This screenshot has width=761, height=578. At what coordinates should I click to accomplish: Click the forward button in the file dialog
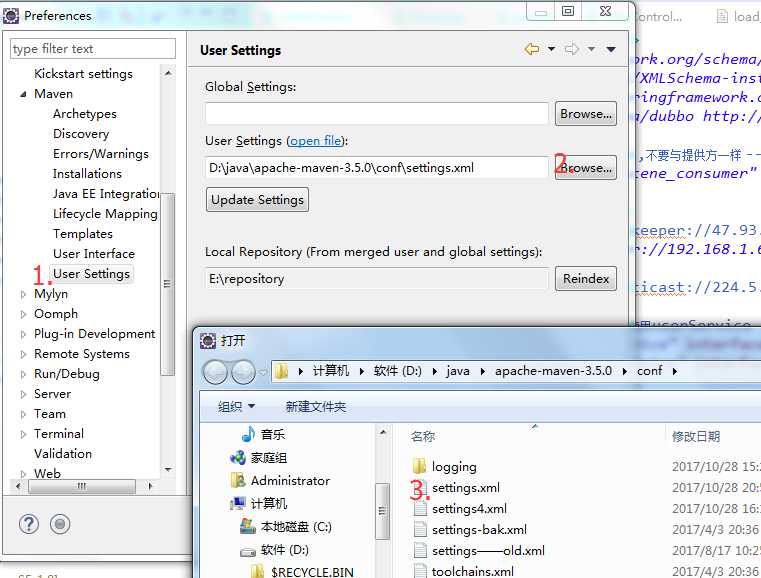pos(243,372)
